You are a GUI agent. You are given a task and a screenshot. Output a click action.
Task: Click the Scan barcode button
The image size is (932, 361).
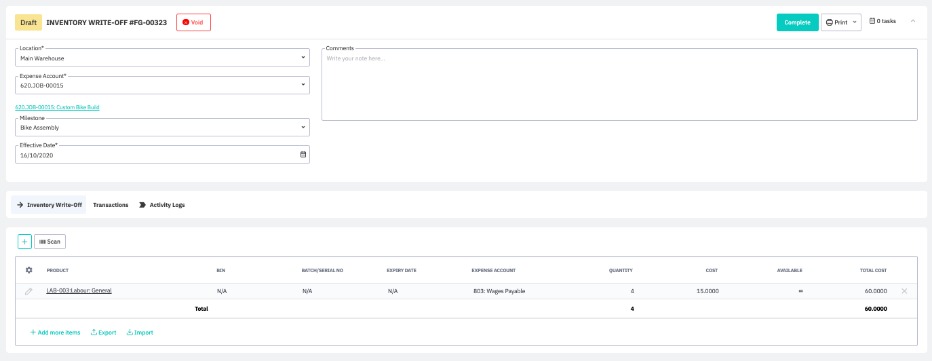[x=50, y=242]
